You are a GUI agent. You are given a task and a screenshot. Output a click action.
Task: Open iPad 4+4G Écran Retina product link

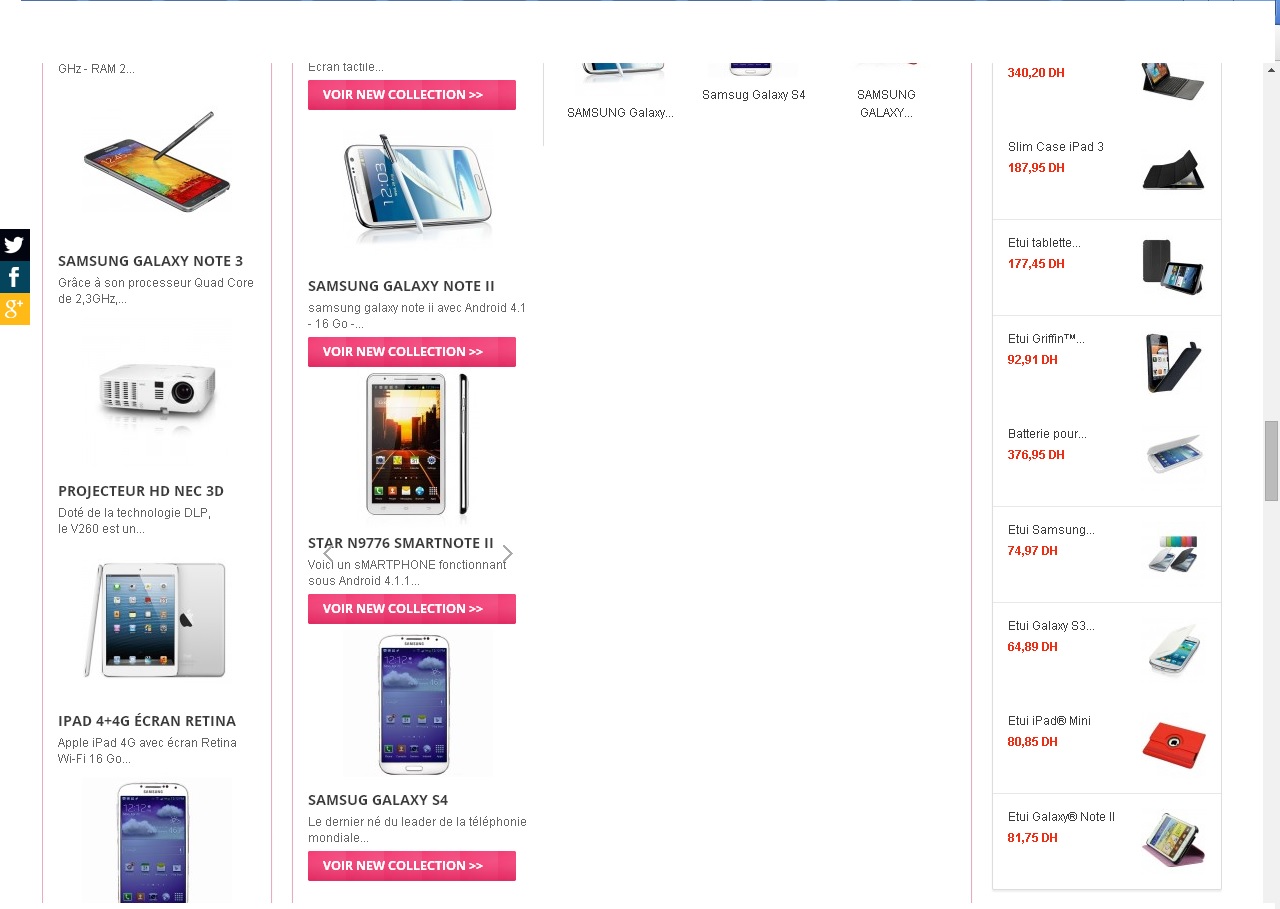pyautogui.click(x=147, y=721)
